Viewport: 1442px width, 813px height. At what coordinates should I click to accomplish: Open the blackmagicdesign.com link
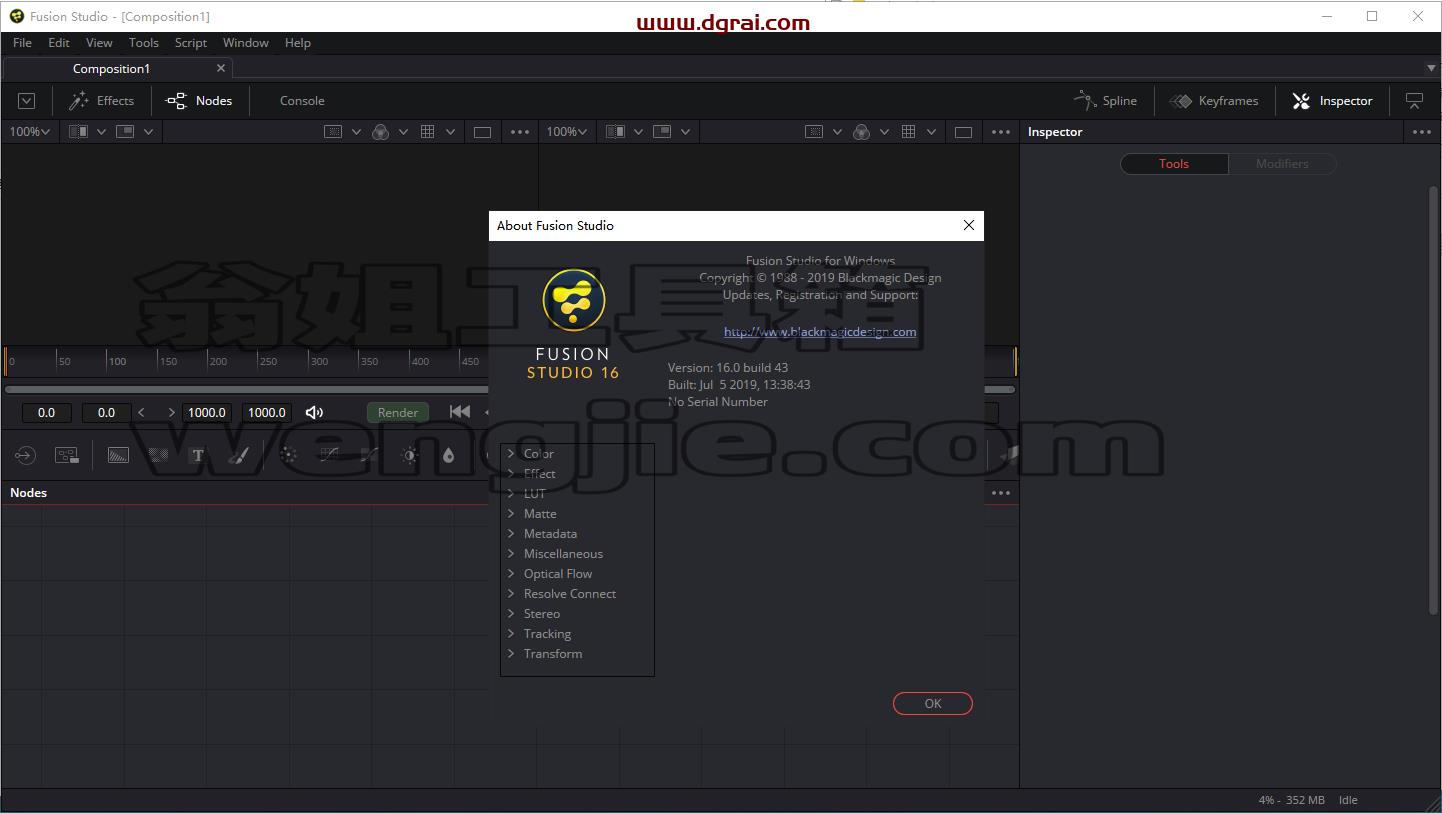tap(820, 332)
